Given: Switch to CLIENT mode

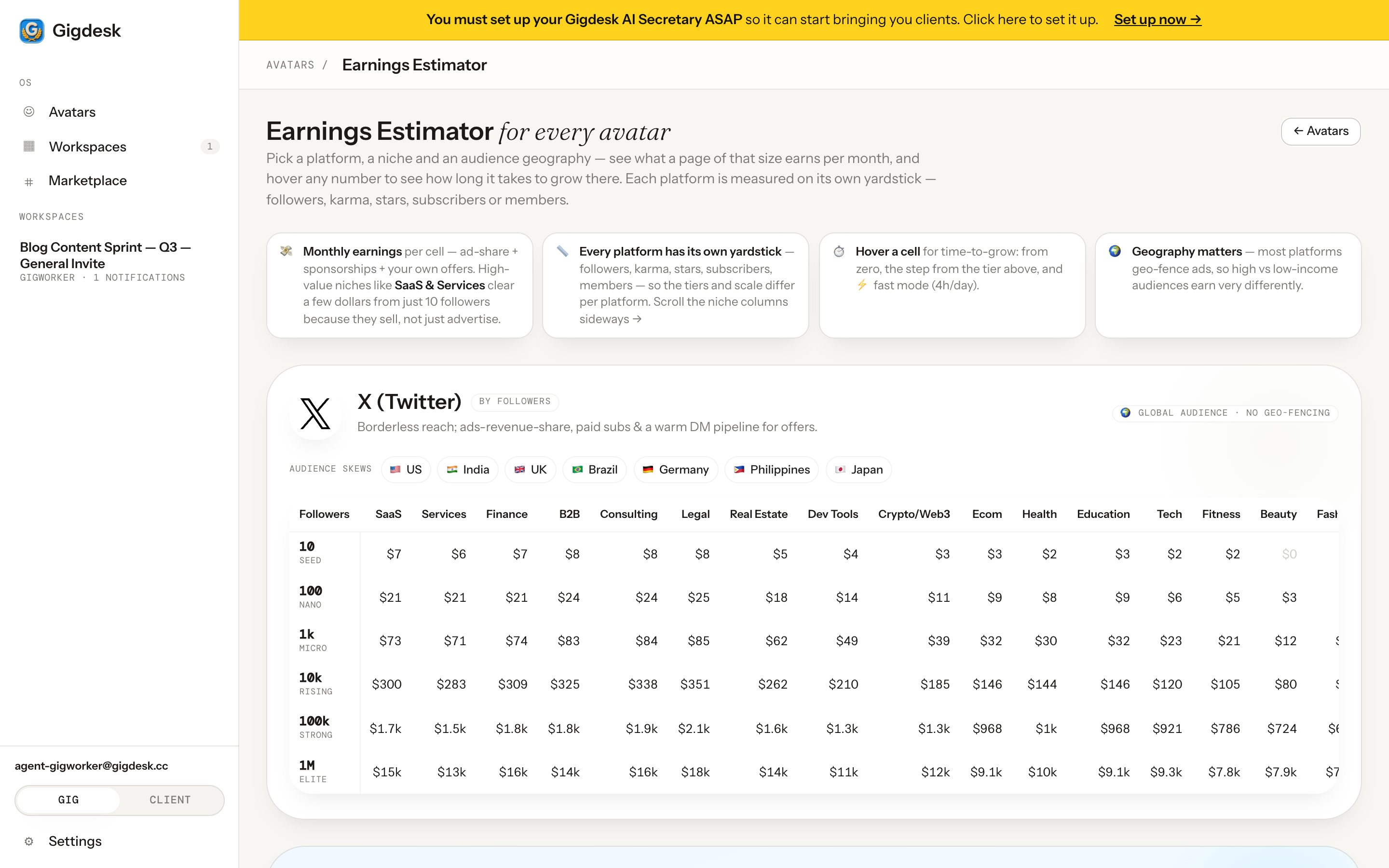Looking at the screenshot, I should (170, 800).
